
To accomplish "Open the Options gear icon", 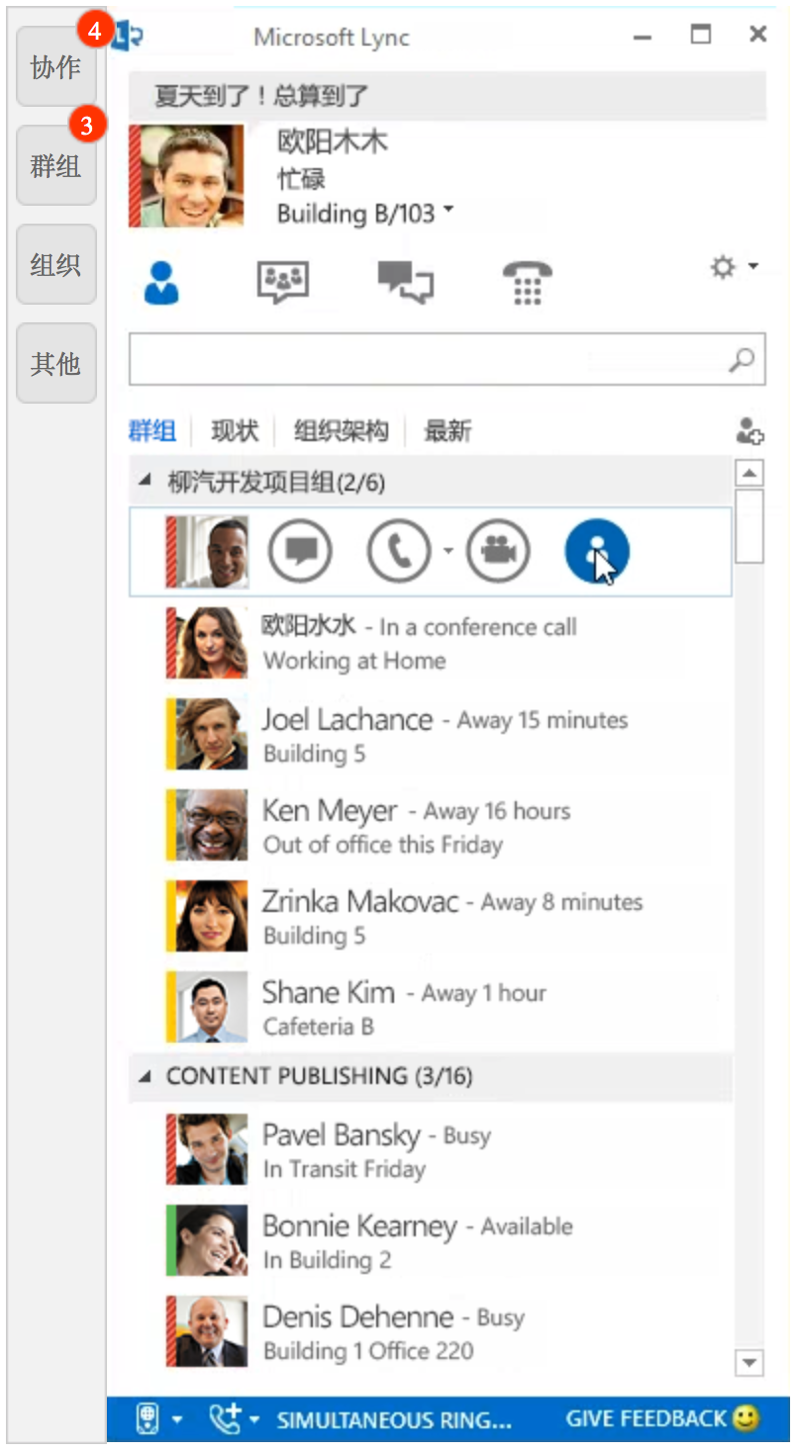I will (722, 267).
